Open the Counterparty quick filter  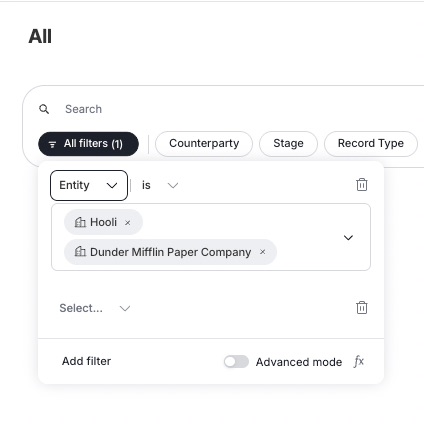(x=204, y=144)
